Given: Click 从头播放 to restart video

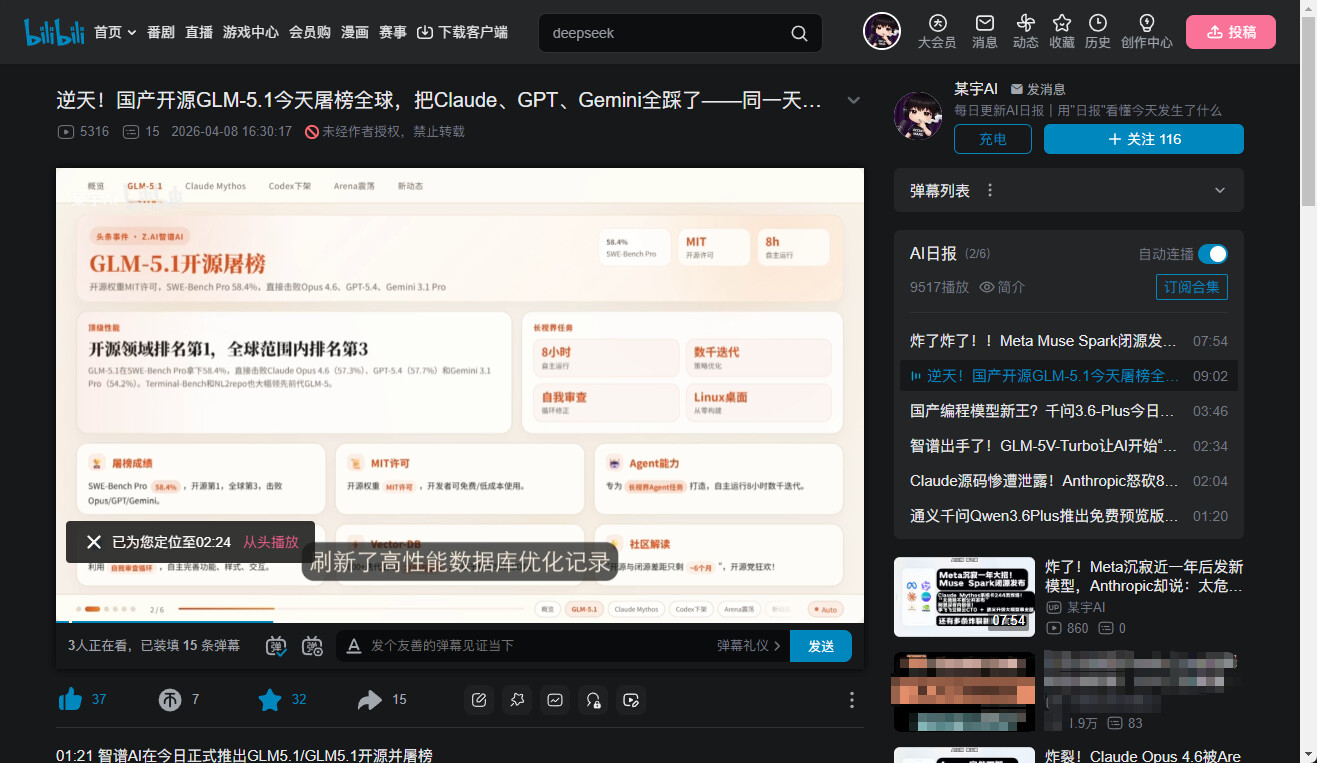Looking at the screenshot, I should coord(271,542).
